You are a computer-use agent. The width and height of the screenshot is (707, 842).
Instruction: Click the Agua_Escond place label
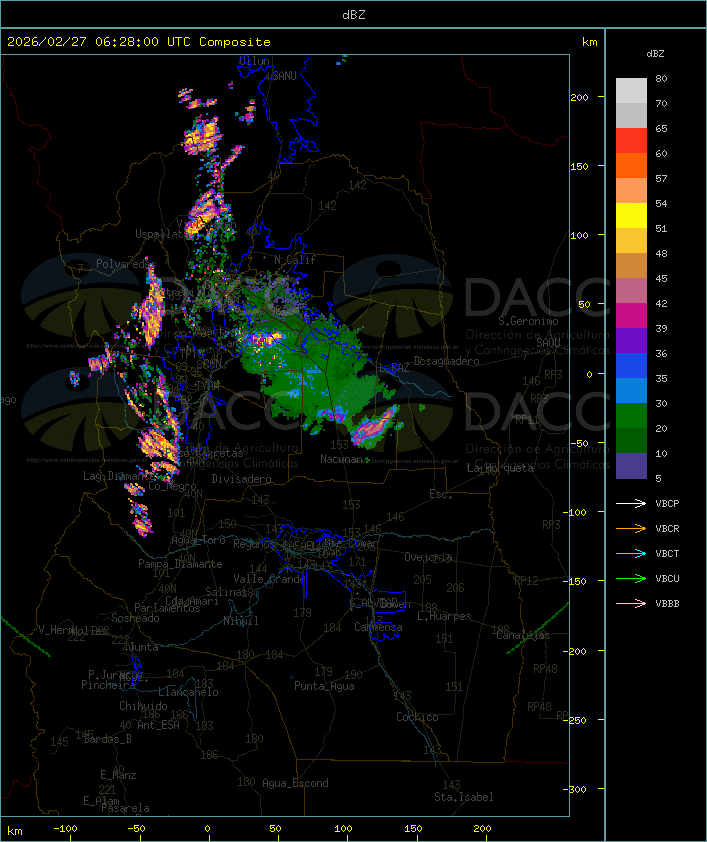[x=295, y=783]
